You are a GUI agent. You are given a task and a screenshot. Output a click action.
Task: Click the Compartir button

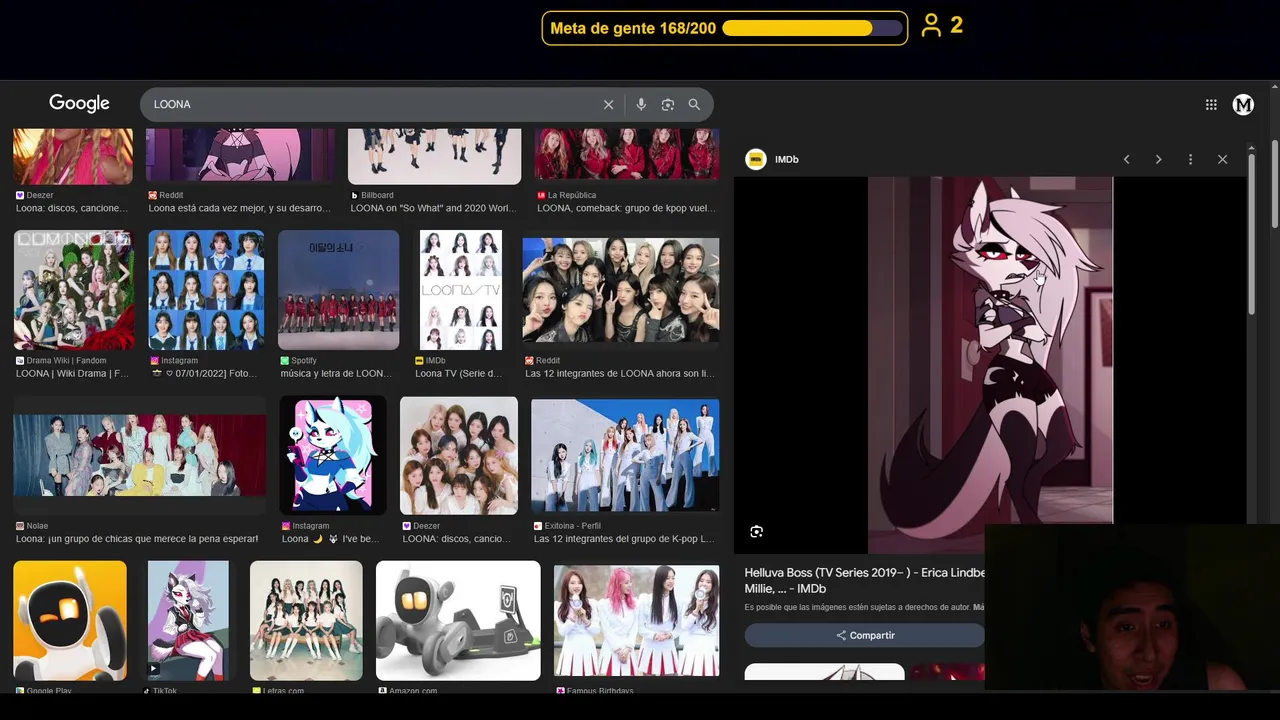(865, 635)
